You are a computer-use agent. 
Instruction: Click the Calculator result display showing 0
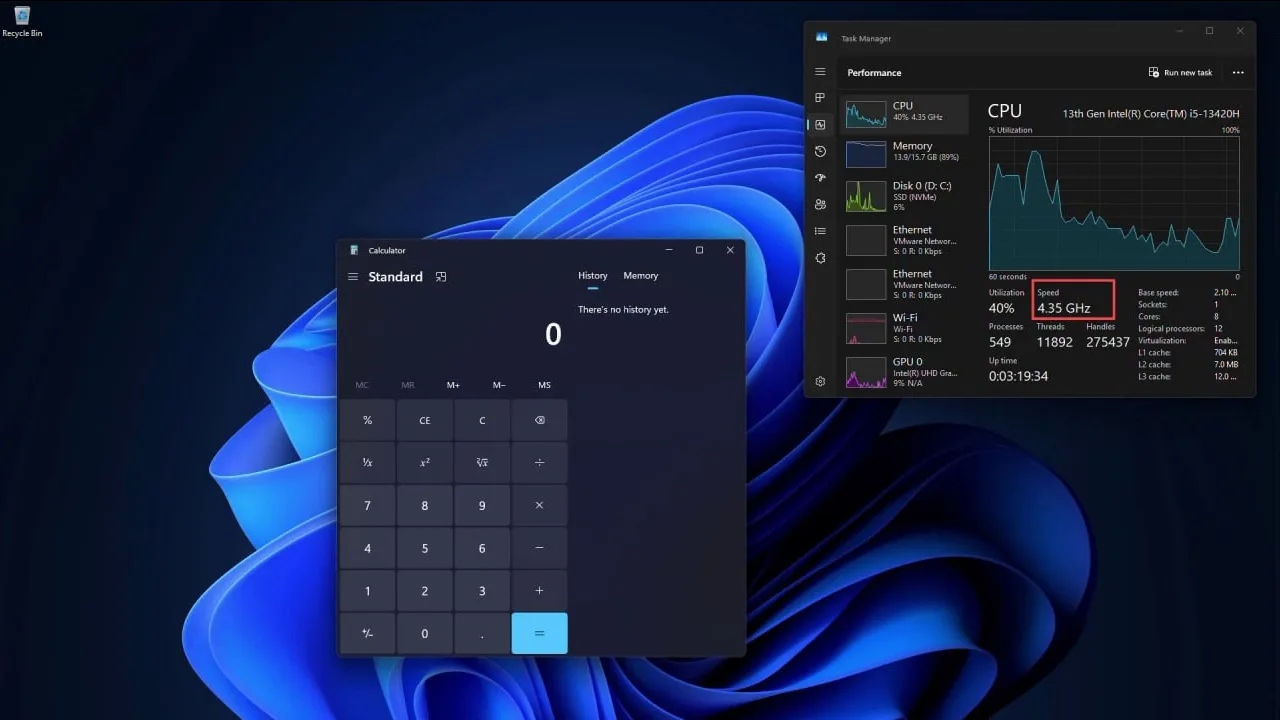[553, 335]
